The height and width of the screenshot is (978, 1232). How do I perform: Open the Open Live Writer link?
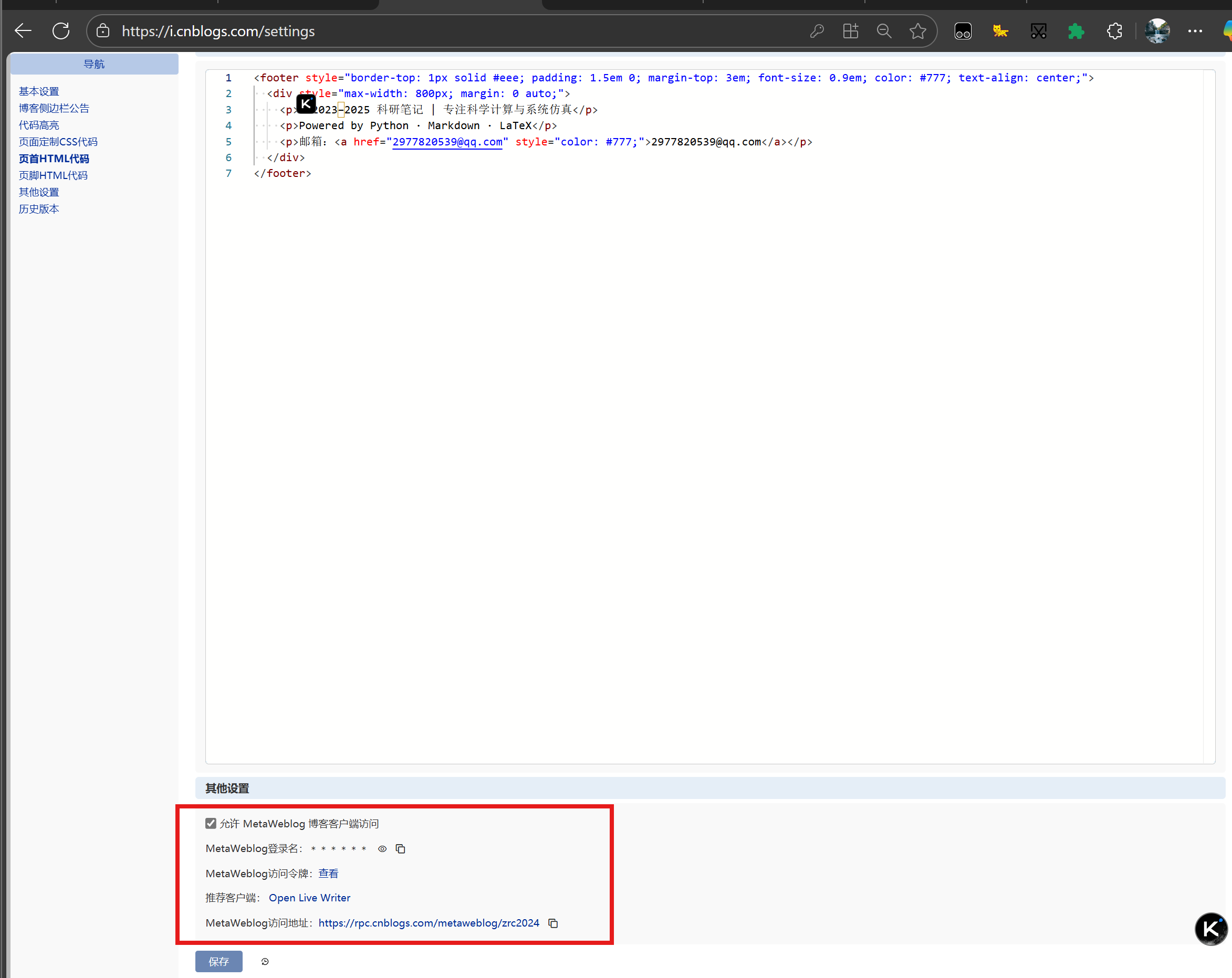pos(309,898)
